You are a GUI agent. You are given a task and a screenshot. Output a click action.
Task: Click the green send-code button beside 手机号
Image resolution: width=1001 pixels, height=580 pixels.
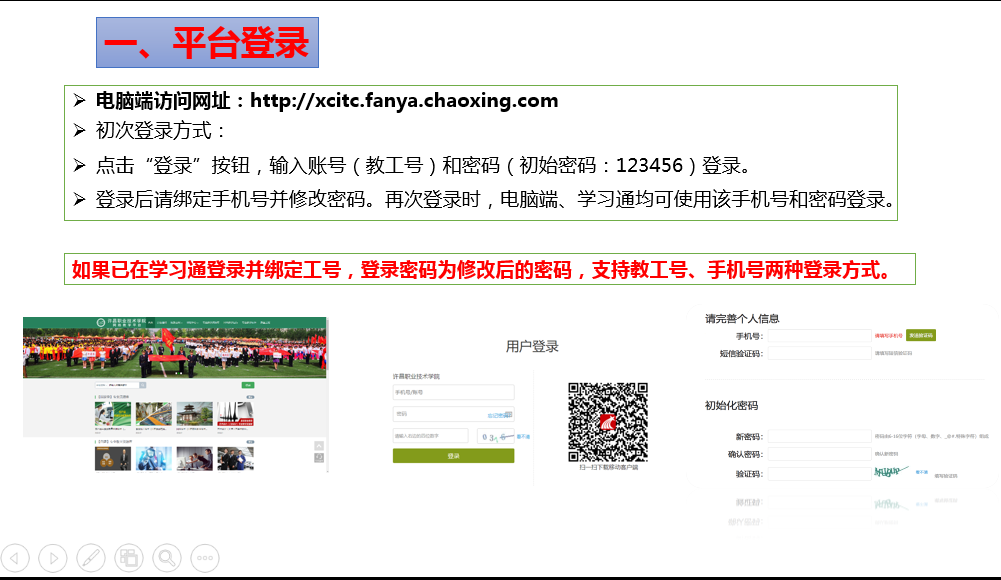(921, 336)
